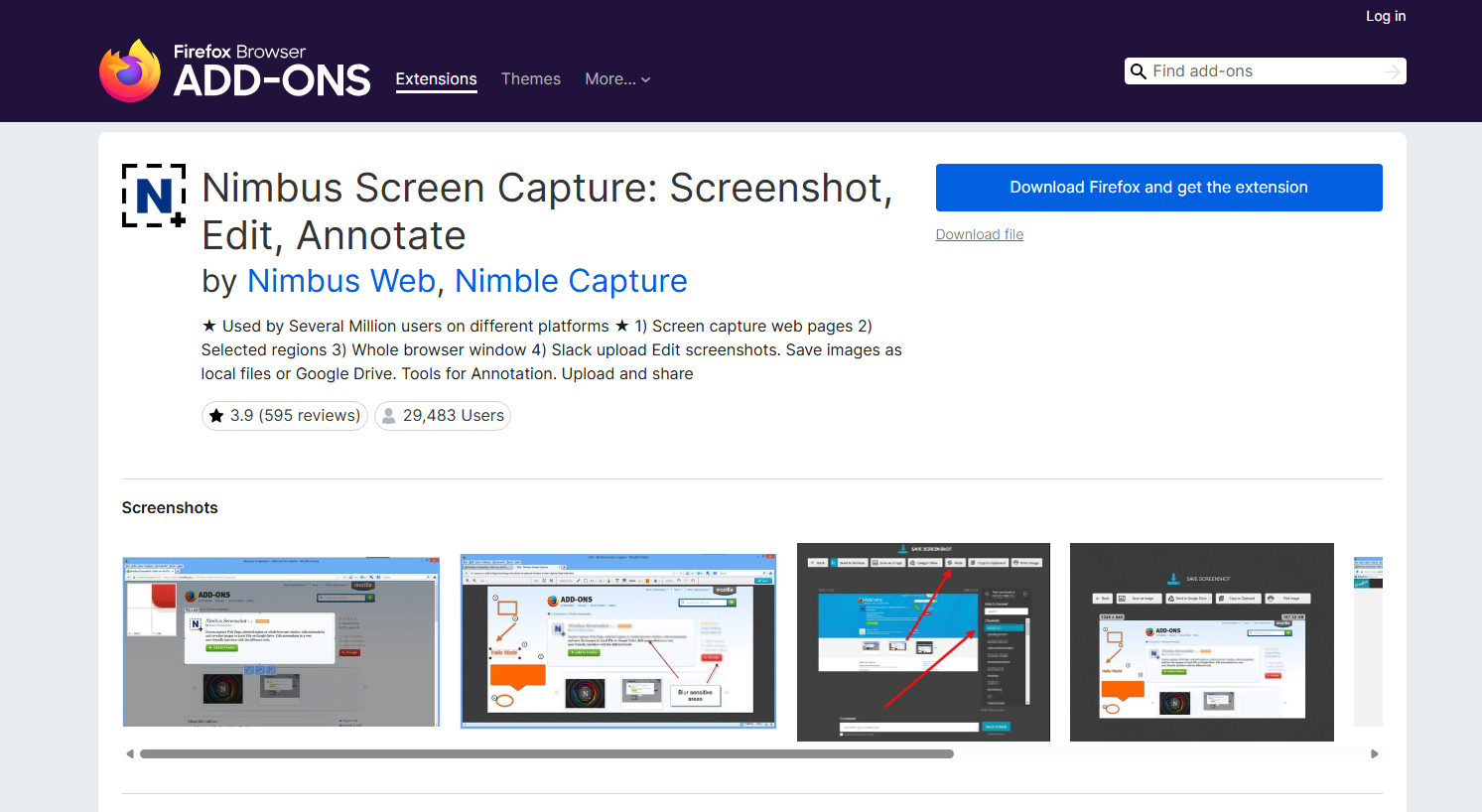The height and width of the screenshot is (812, 1482).
Task: Open the Themes tab
Action: pos(531,79)
